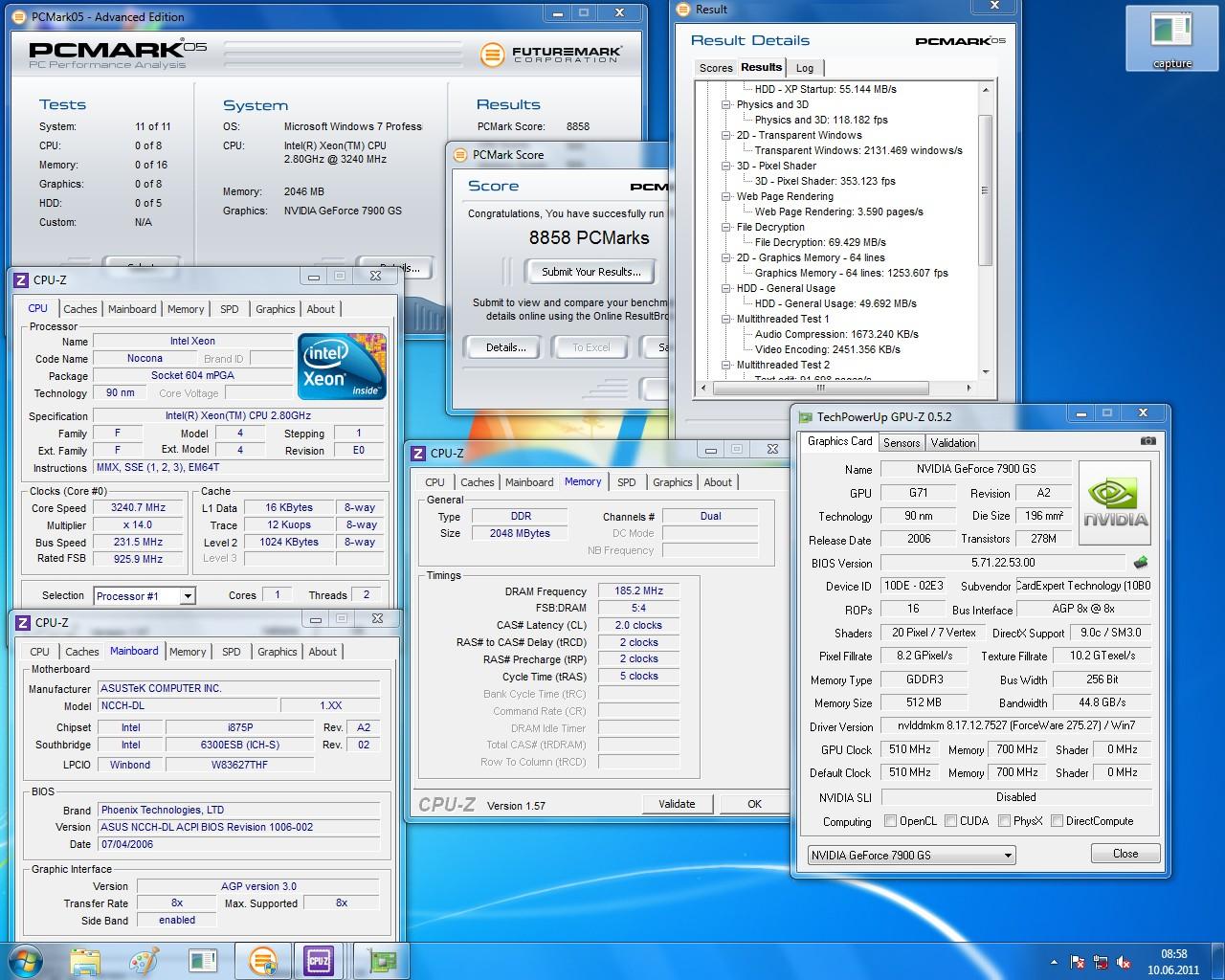Click the Result window title icon
The width and height of the screenshot is (1225, 980).
[682, 10]
